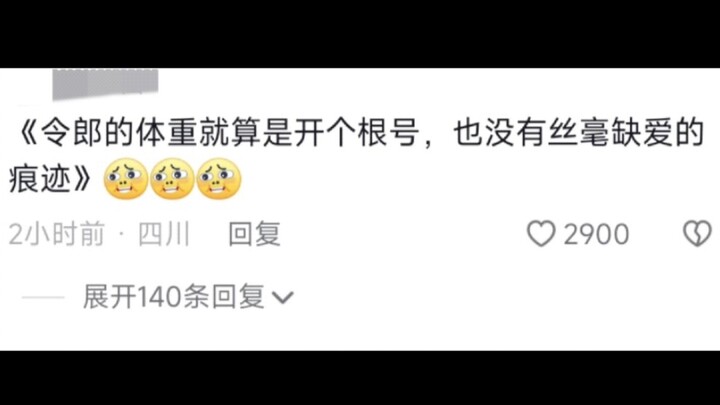
Task: Click the chevron beside 展开140条回复
Action: [282, 298]
